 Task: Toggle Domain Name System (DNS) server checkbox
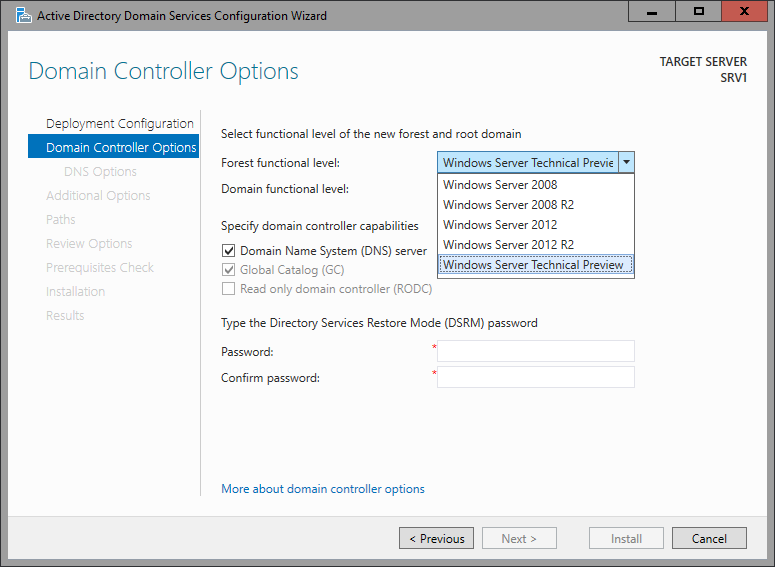228,251
